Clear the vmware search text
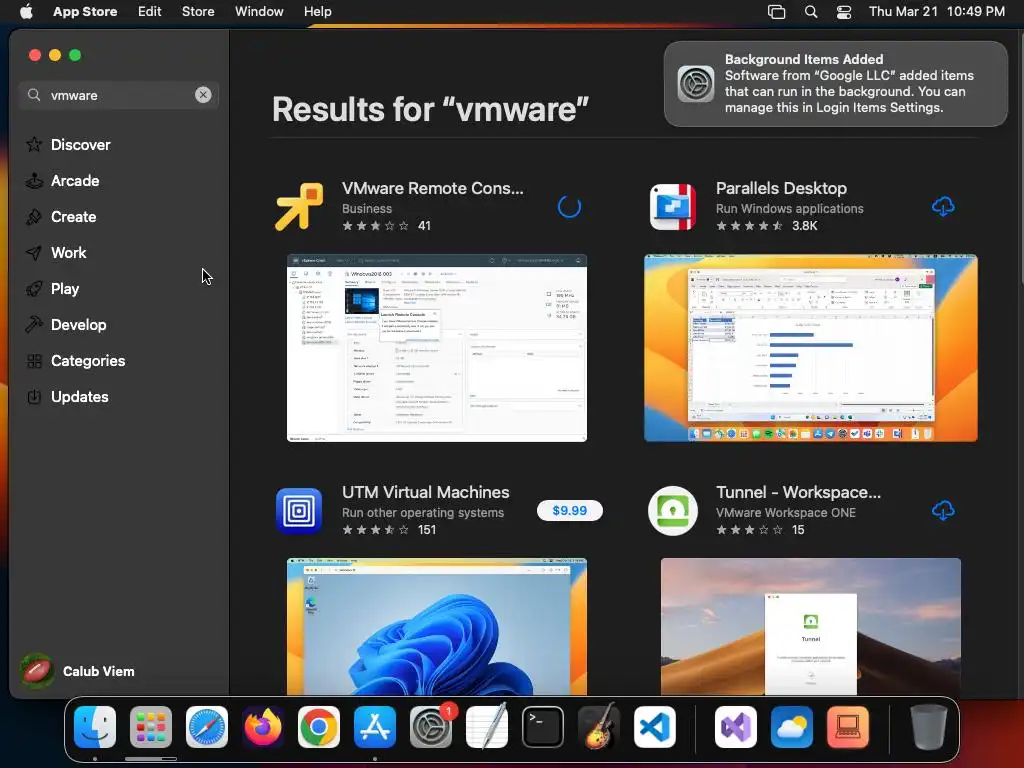The image size is (1024, 768). (x=203, y=95)
